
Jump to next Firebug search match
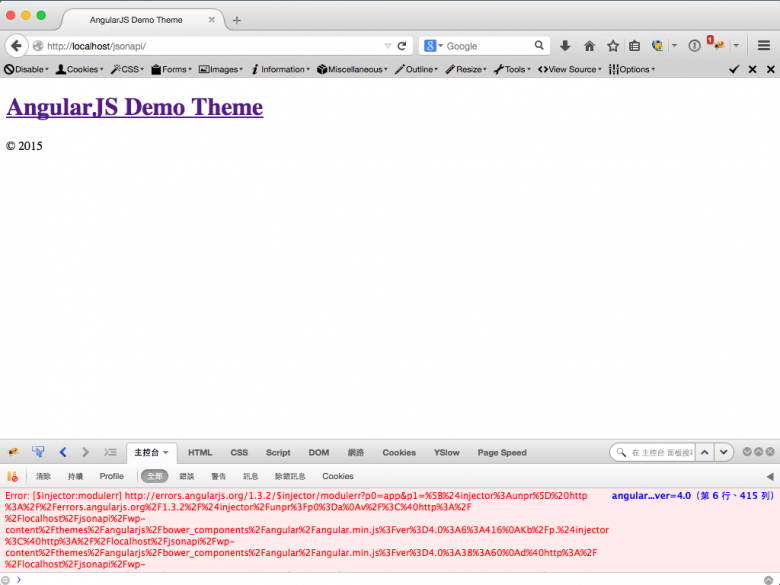(x=724, y=452)
